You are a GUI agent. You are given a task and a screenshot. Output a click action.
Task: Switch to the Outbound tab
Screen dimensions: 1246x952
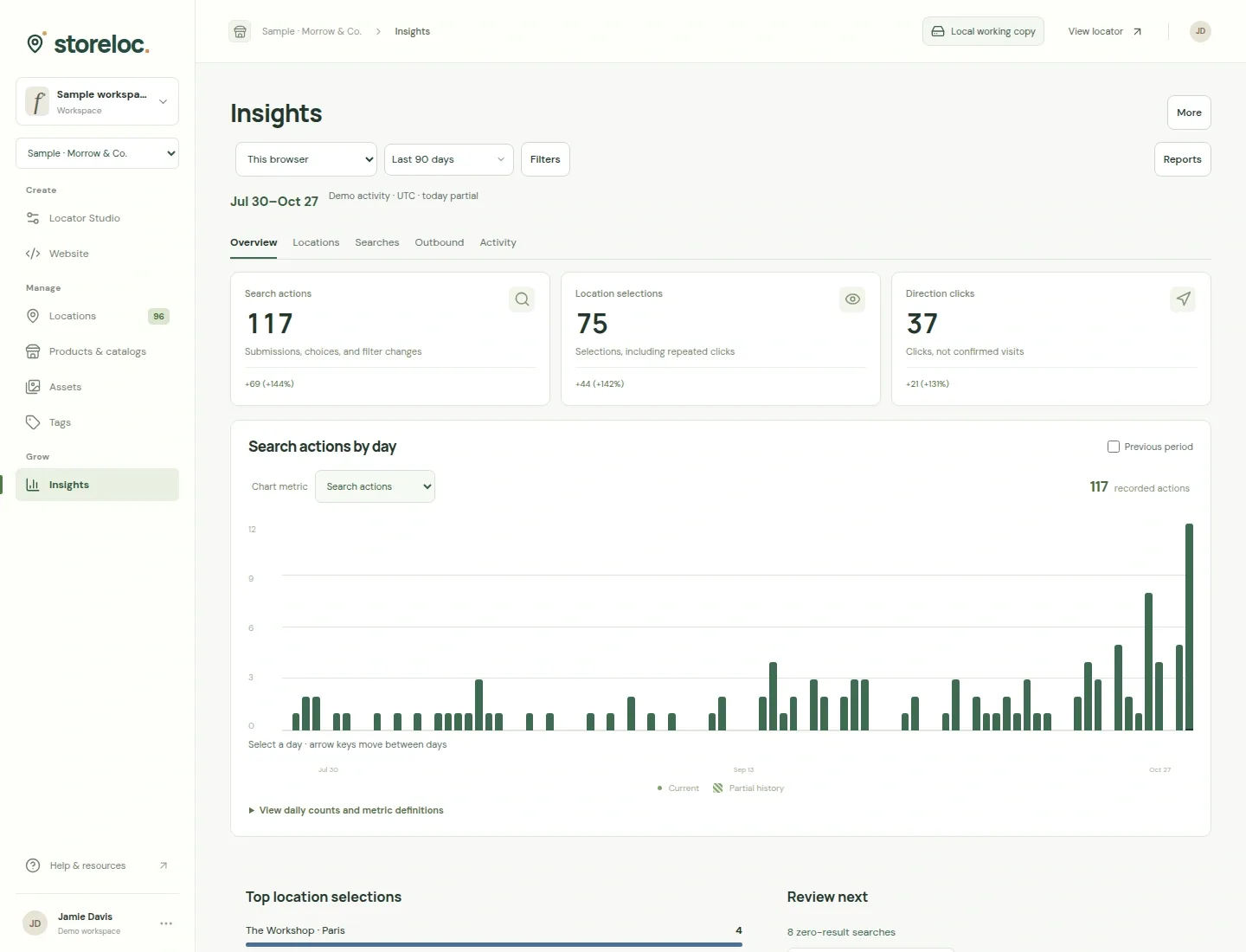point(440,242)
